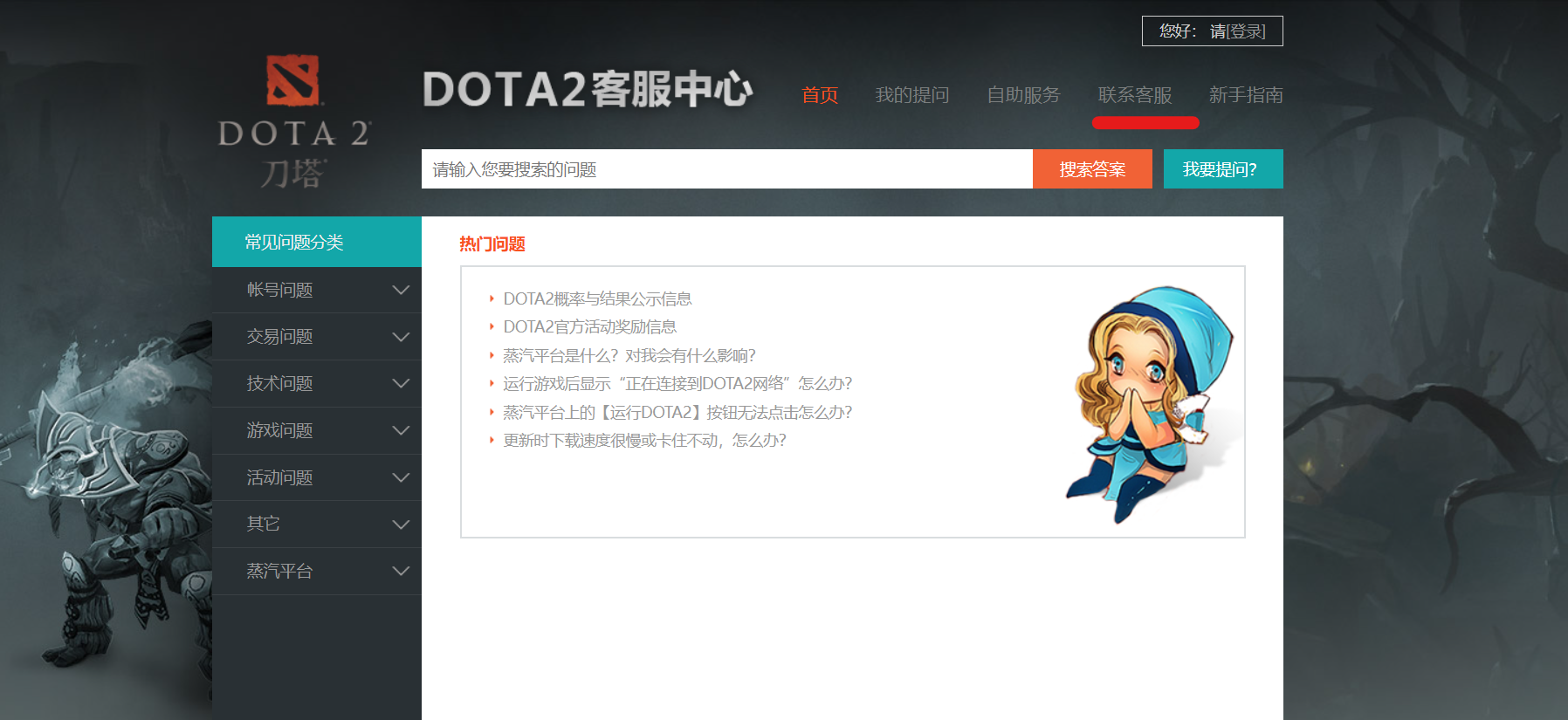
Task: Open the 正在连接到DOTA2网络 question link
Action: coord(677,383)
